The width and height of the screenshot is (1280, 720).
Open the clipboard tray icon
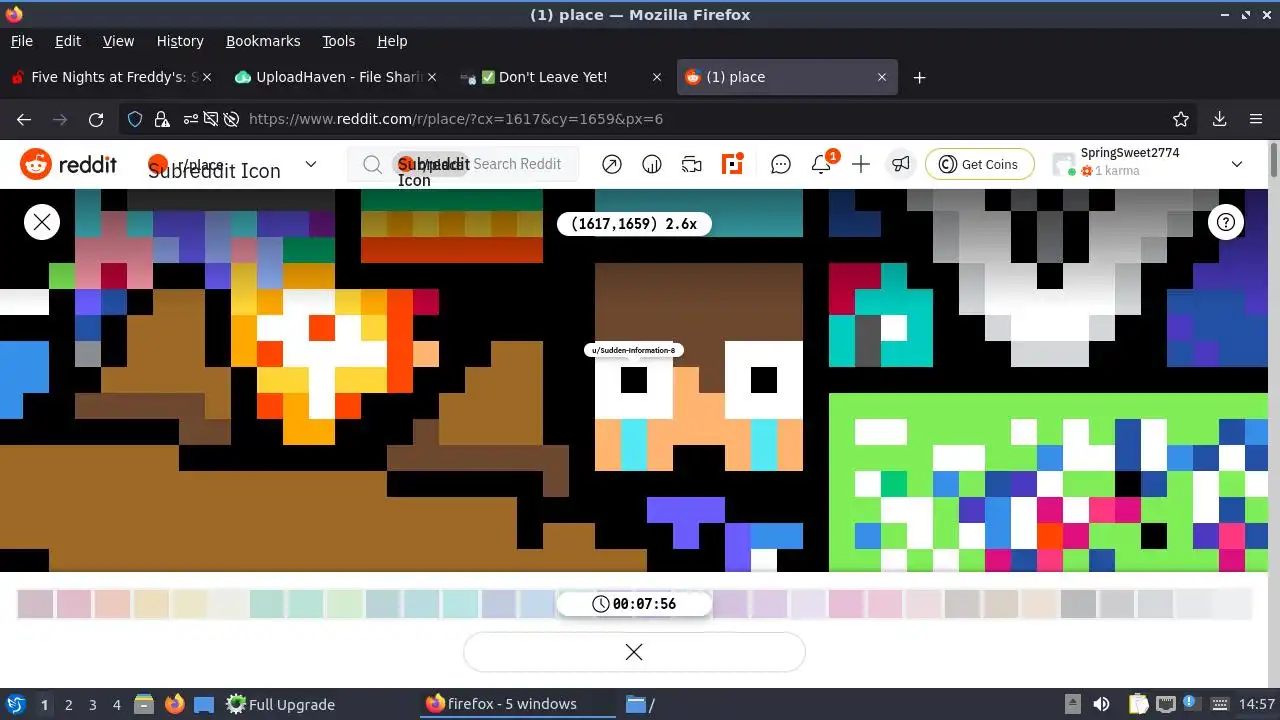(x=1140, y=704)
